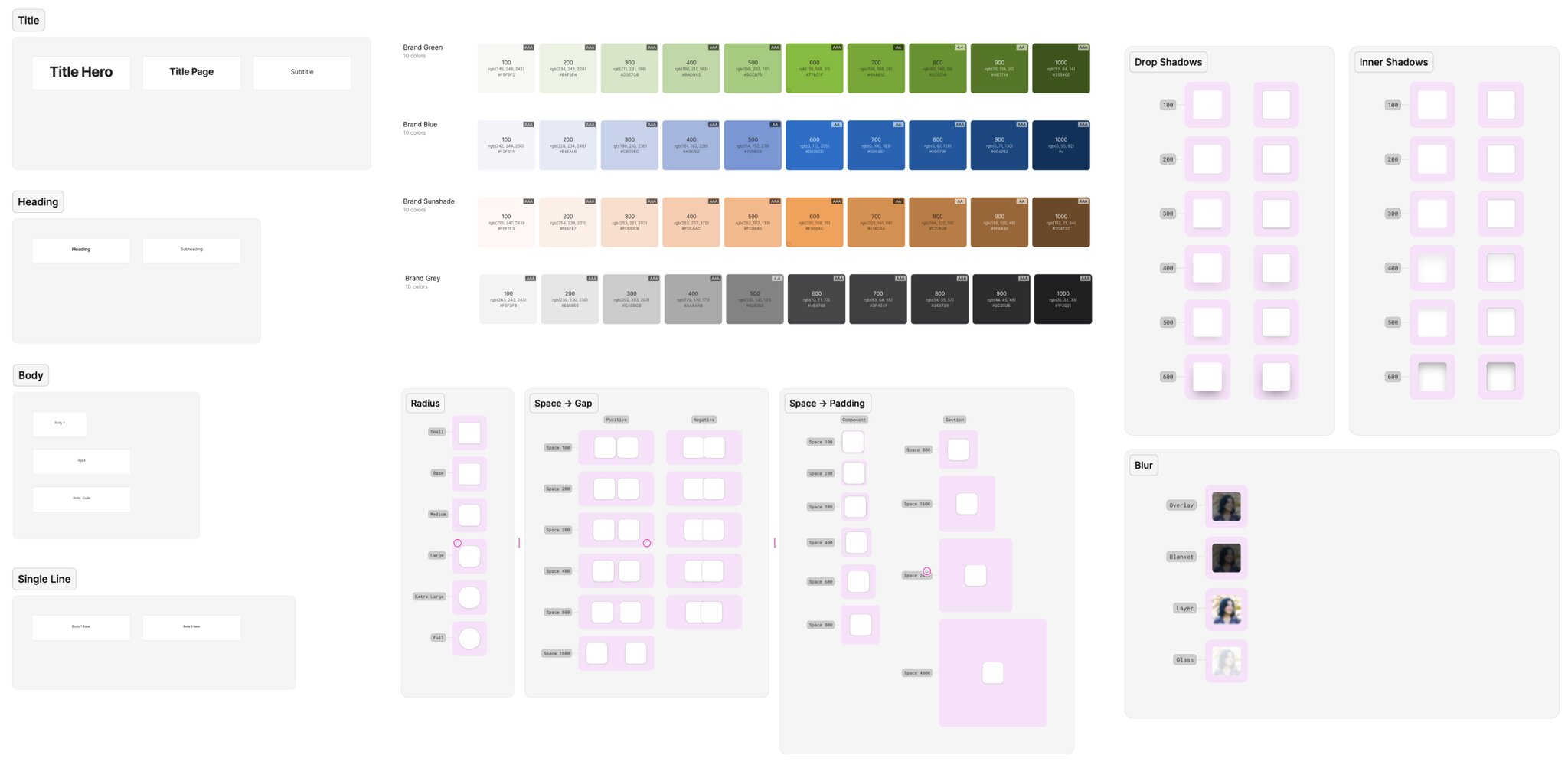Select the Brand Grey 100 swatch

[x=508, y=299]
